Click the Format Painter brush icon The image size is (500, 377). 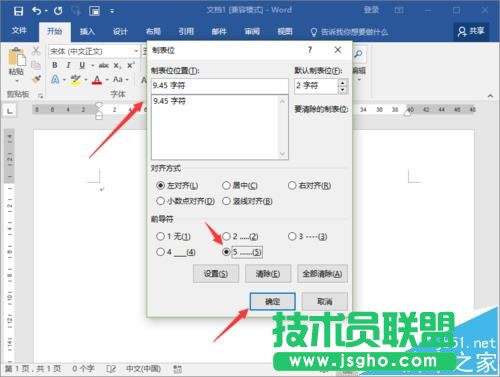tap(36, 79)
